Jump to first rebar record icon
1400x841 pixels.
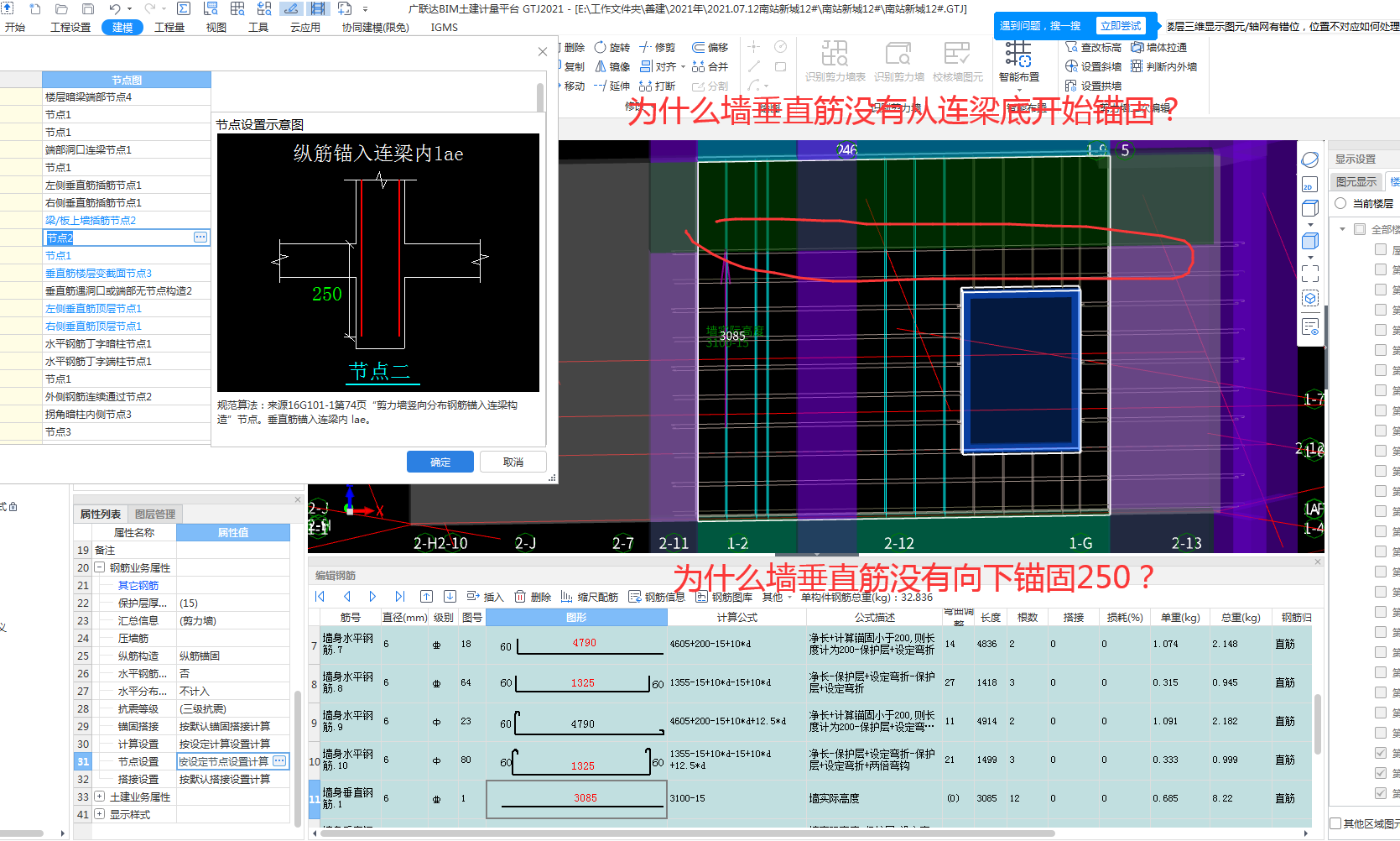320,597
